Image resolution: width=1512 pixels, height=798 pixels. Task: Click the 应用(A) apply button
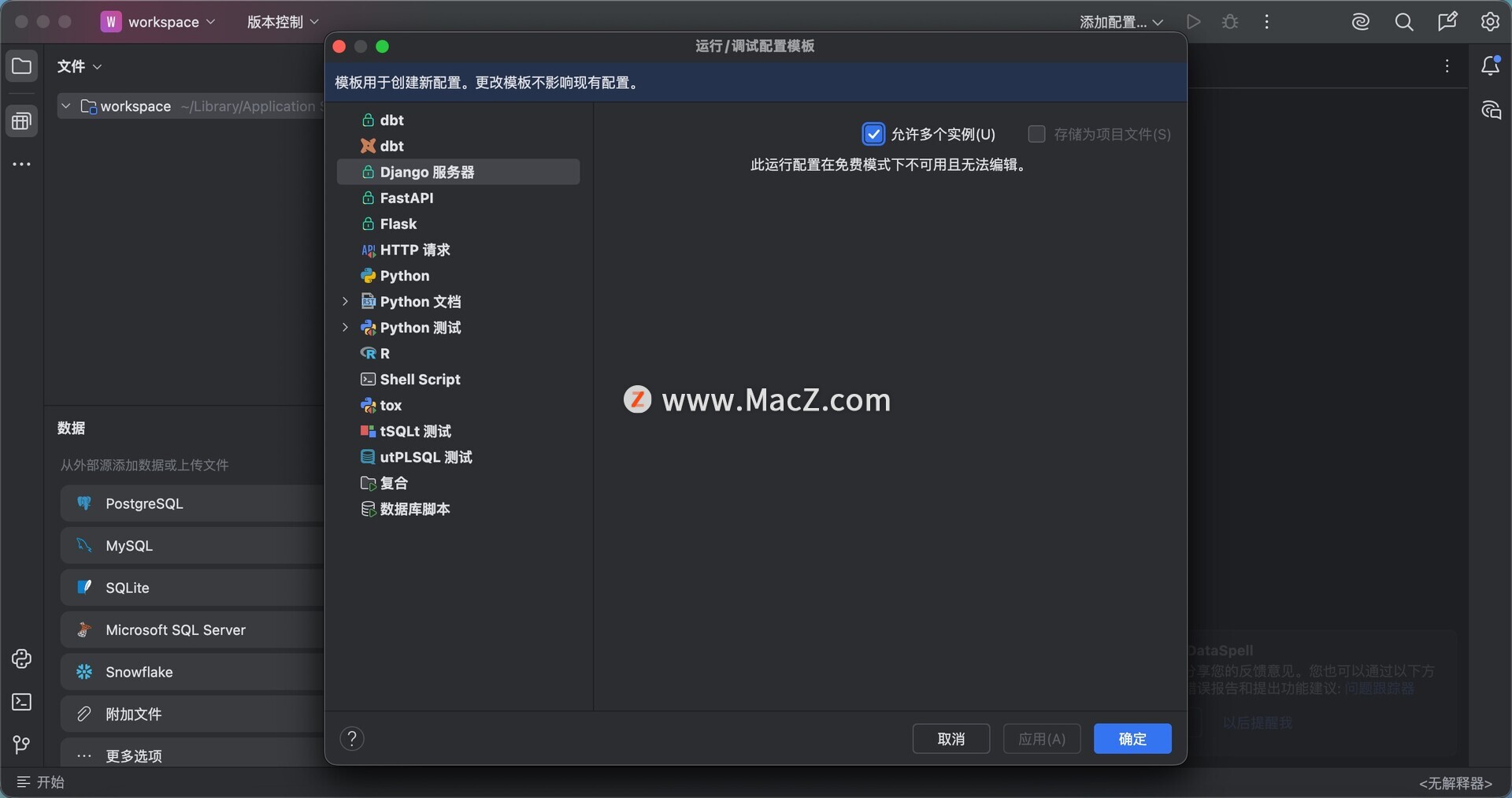1042,739
